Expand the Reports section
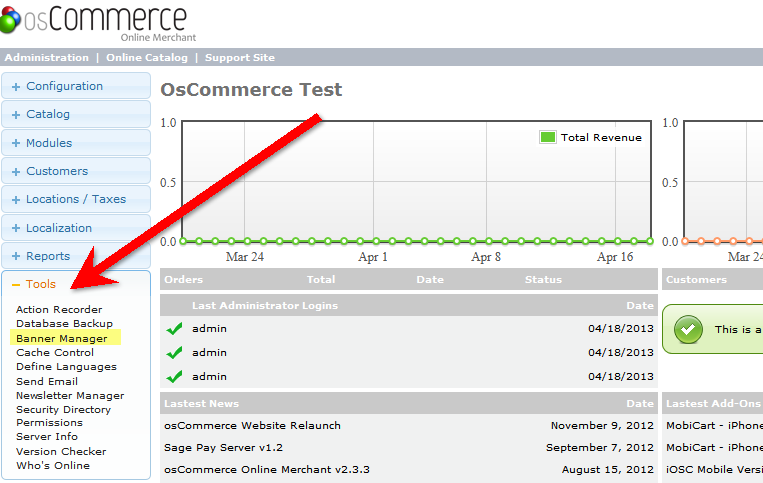 point(76,256)
